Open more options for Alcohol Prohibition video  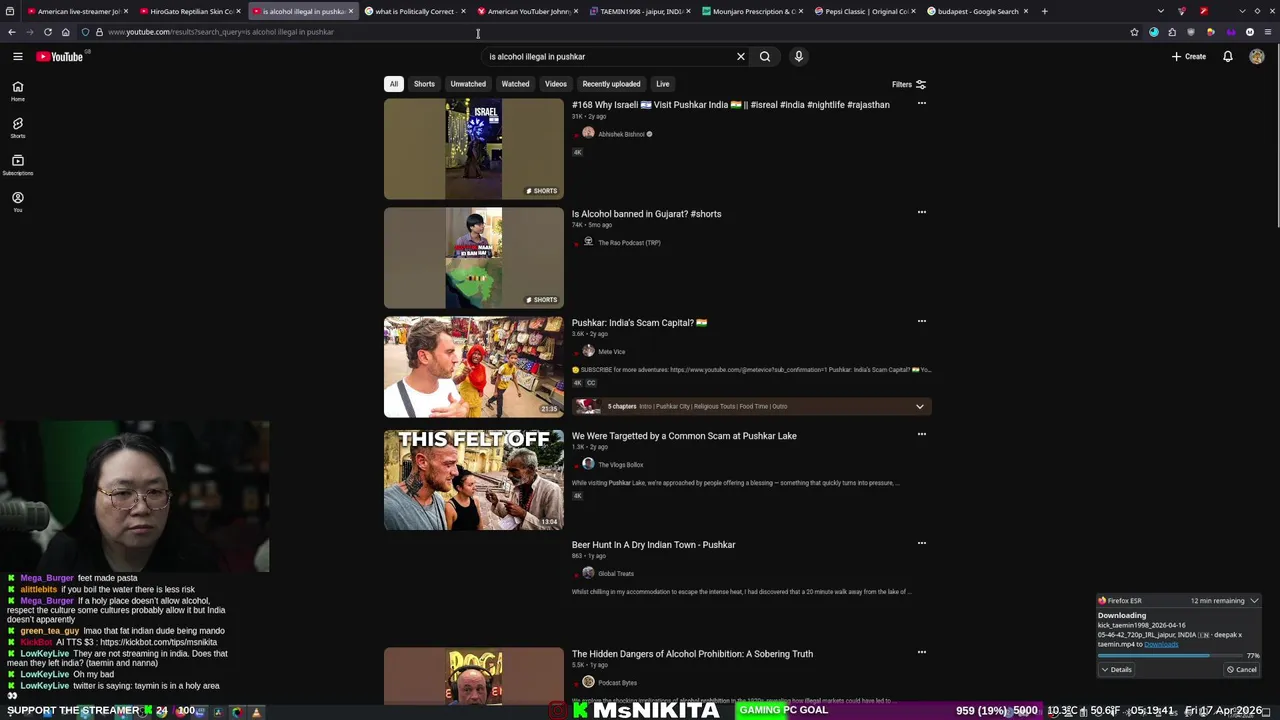click(922, 652)
